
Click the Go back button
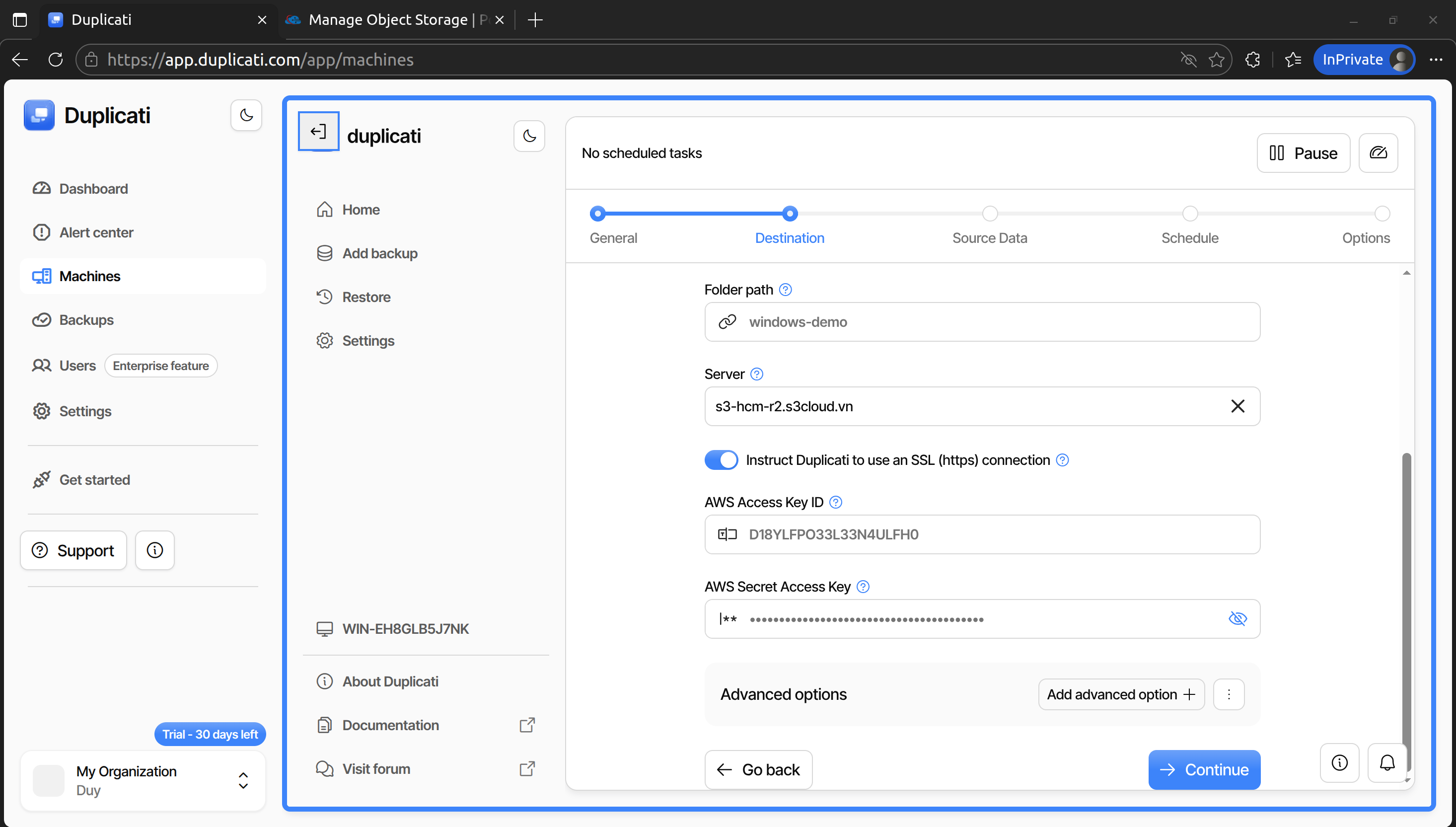(758, 770)
